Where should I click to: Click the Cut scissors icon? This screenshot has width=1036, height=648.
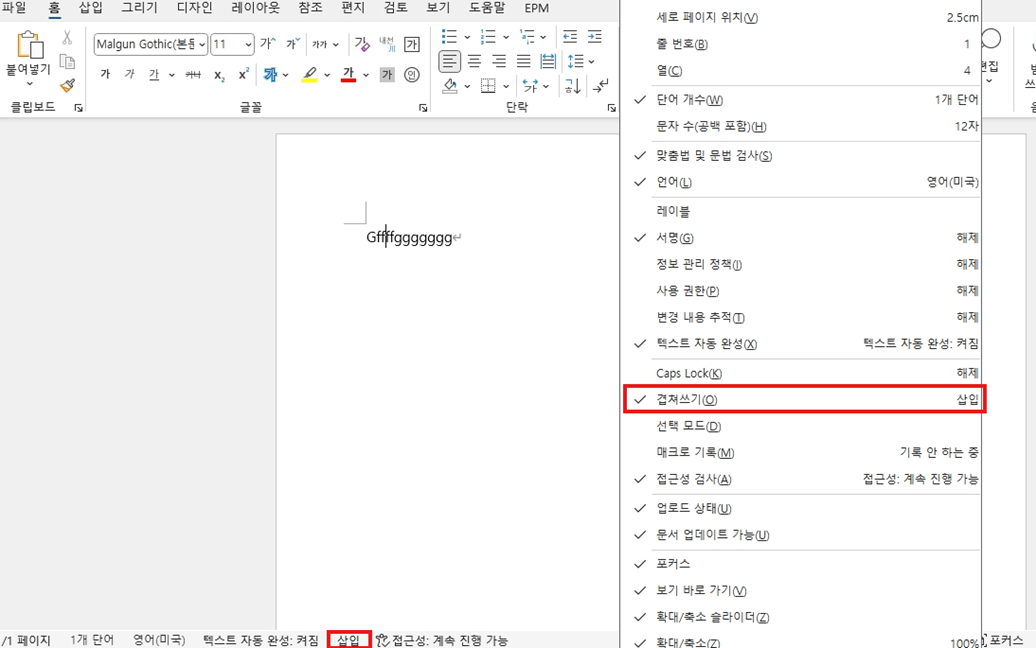tap(67, 38)
